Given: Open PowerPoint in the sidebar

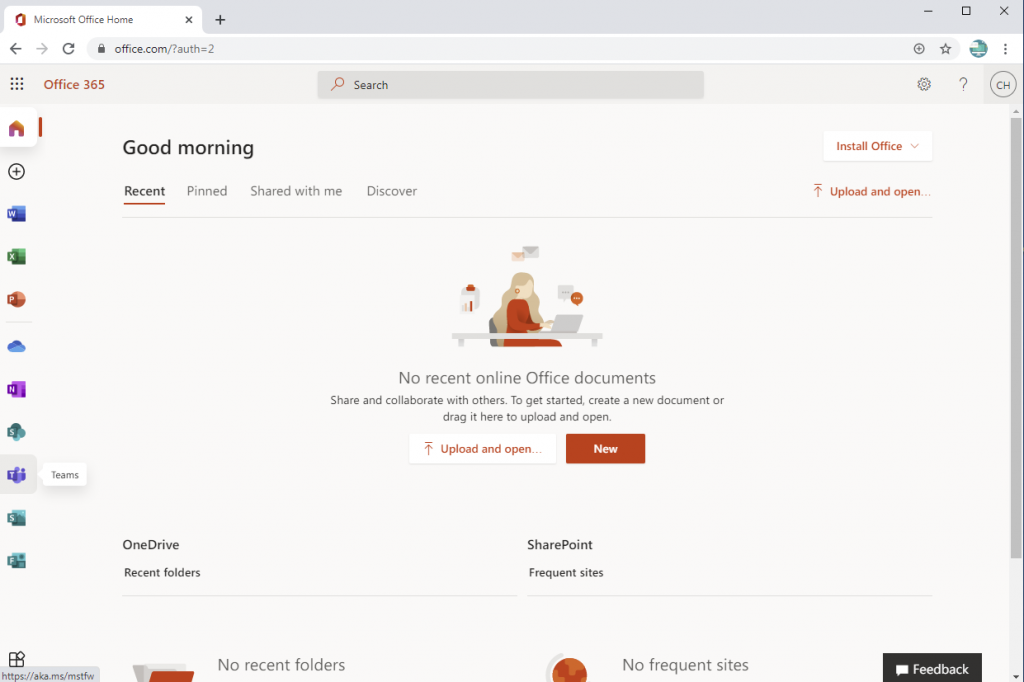Looking at the screenshot, I should point(16,300).
